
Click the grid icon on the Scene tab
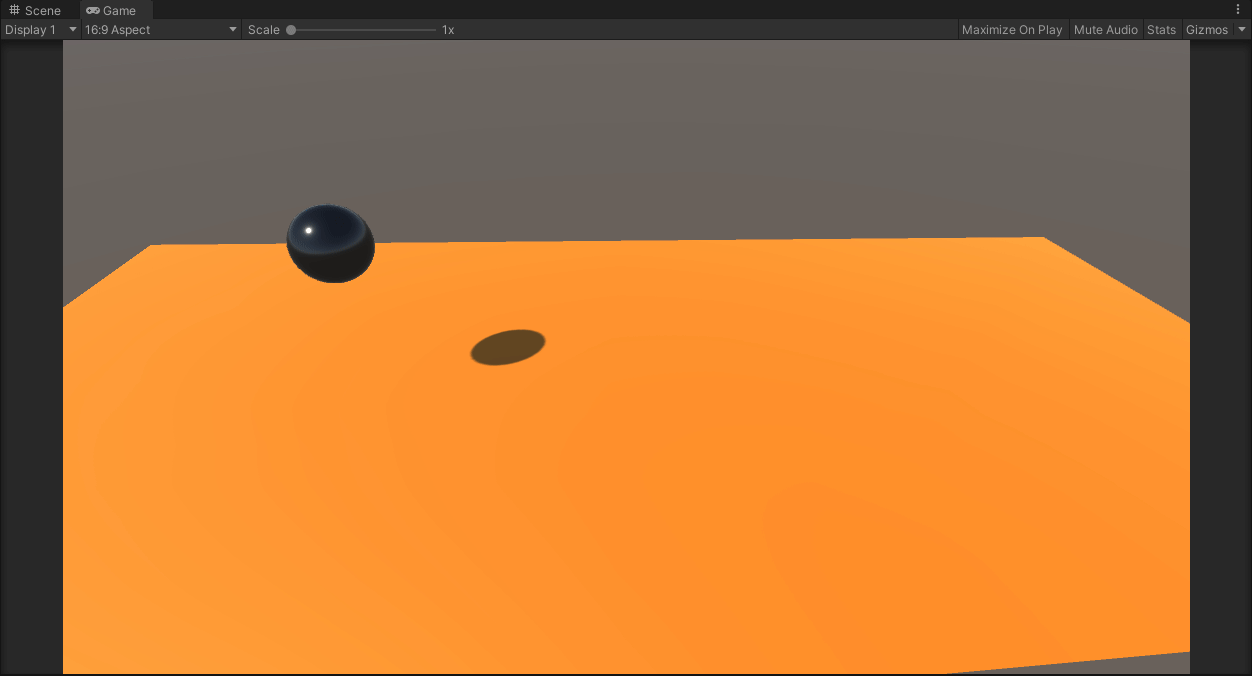click(x=12, y=10)
